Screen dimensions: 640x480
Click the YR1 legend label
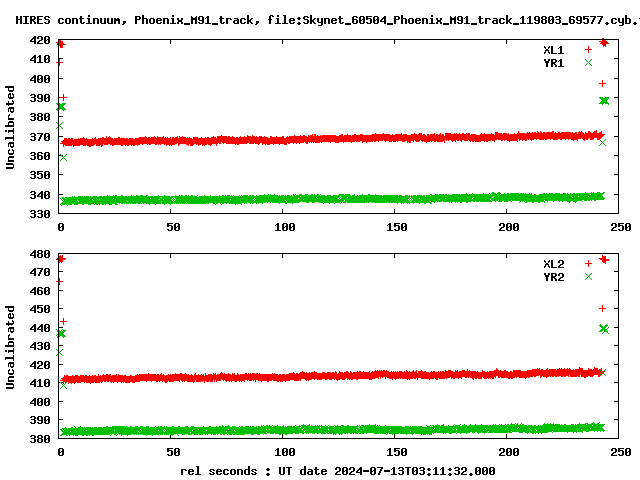pyautogui.click(x=553, y=63)
